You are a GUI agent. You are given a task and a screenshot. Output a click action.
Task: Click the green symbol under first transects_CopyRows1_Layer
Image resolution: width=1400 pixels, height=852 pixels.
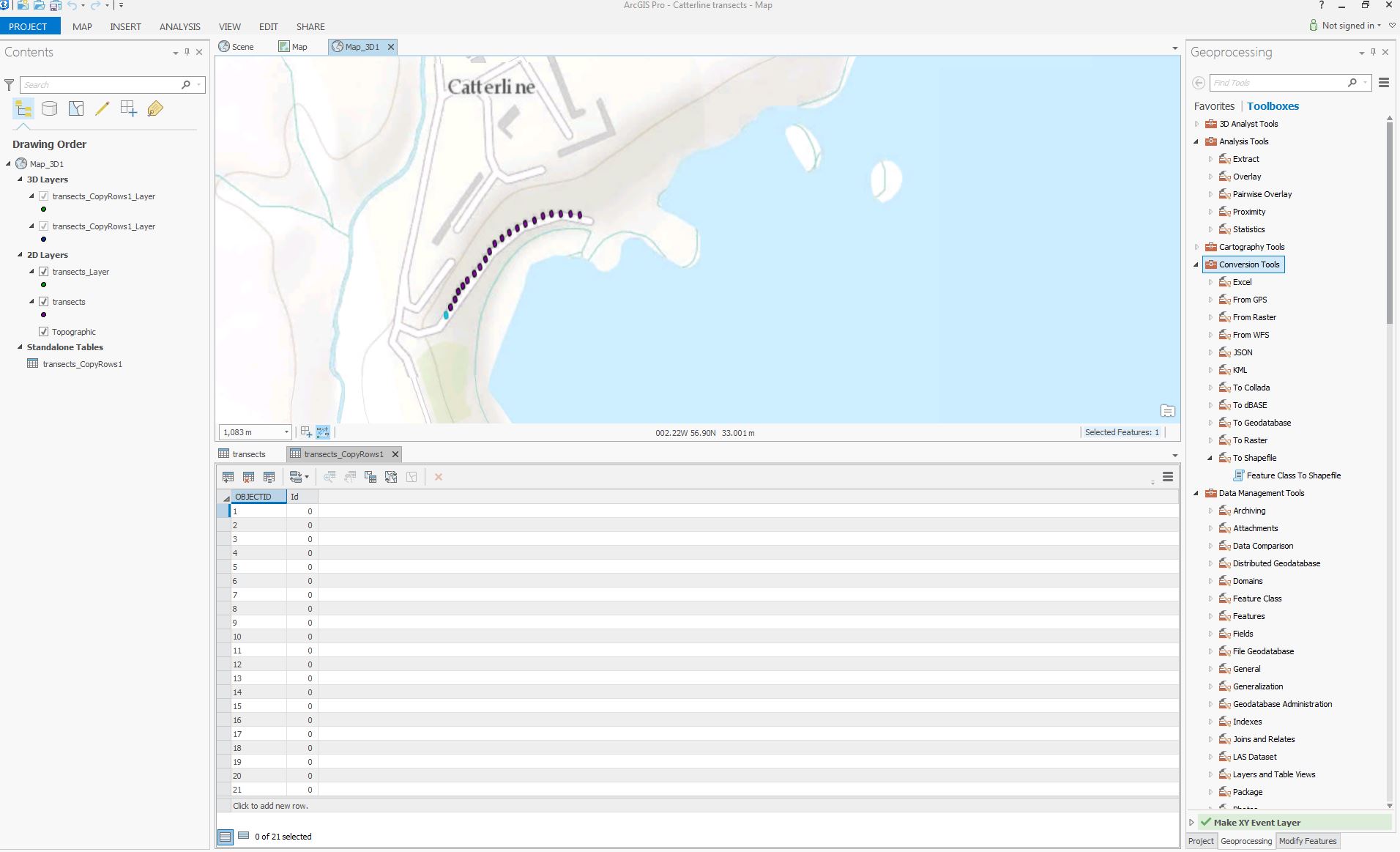point(44,210)
